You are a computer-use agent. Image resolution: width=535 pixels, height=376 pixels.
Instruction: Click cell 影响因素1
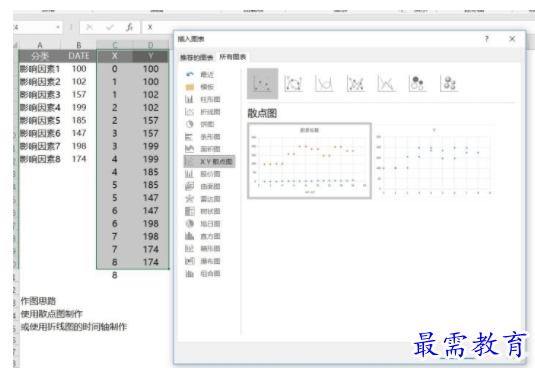point(40,69)
